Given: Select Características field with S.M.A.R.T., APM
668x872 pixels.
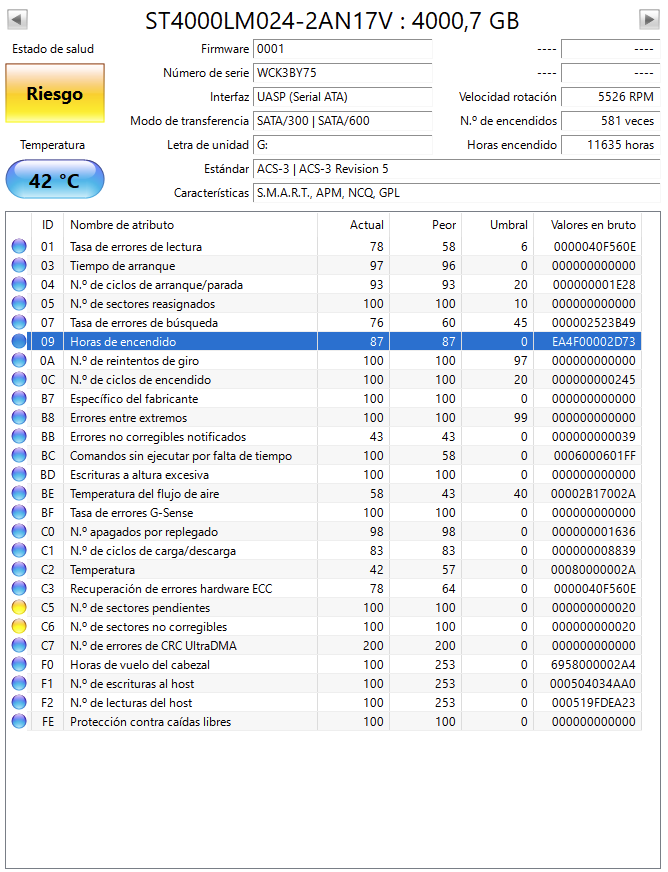Looking at the screenshot, I should [456, 192].
